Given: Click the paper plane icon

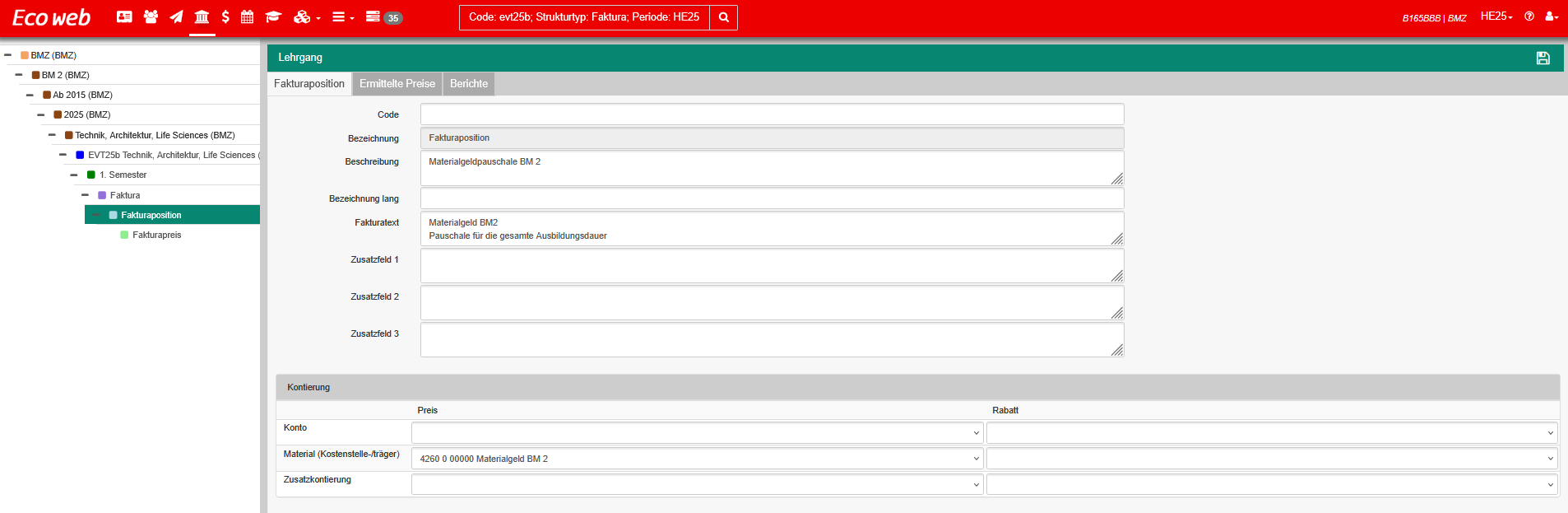Looking at the screenshot, I should click(176, 16).
